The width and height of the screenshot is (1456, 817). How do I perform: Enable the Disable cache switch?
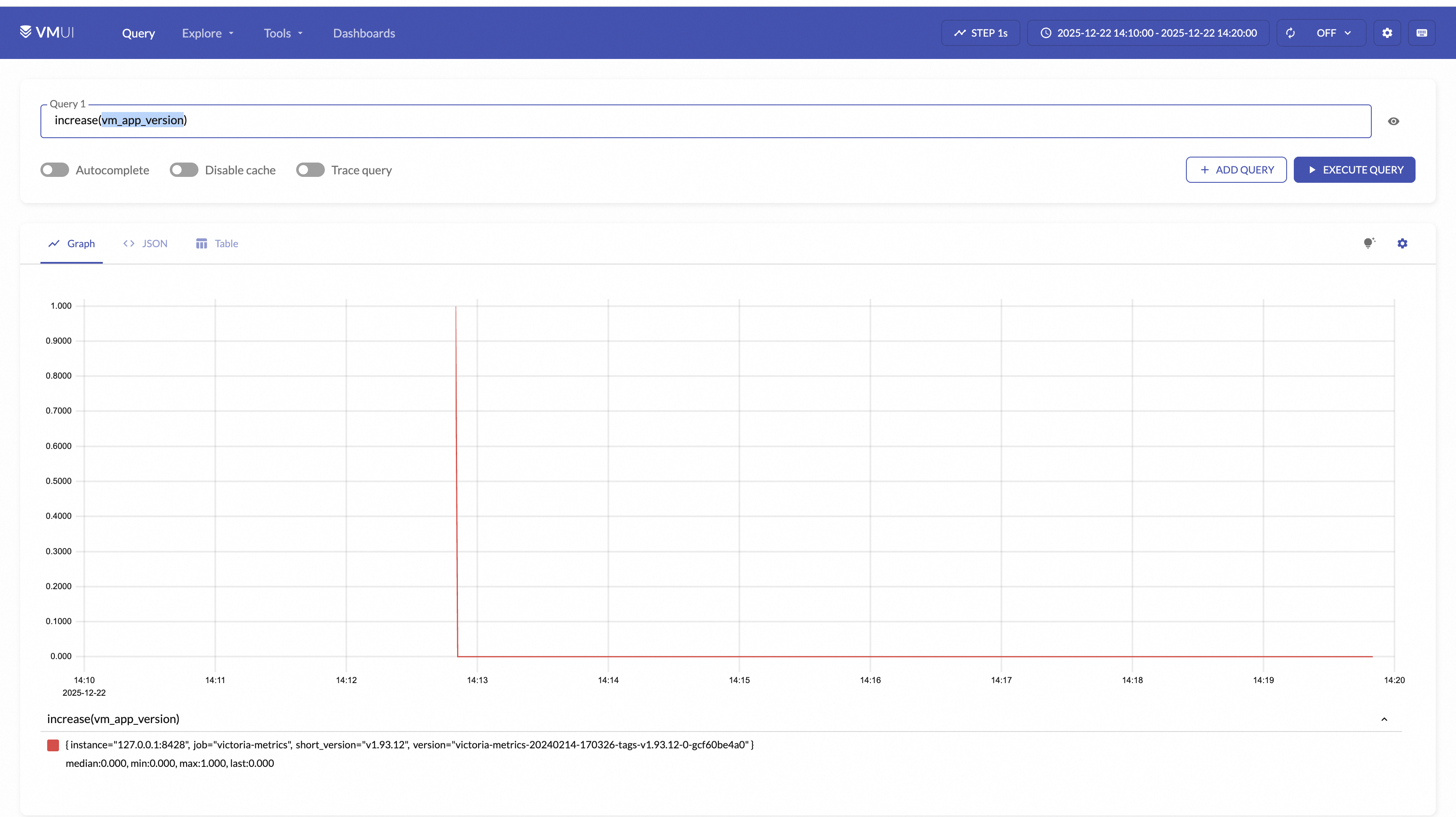point(184,170)
